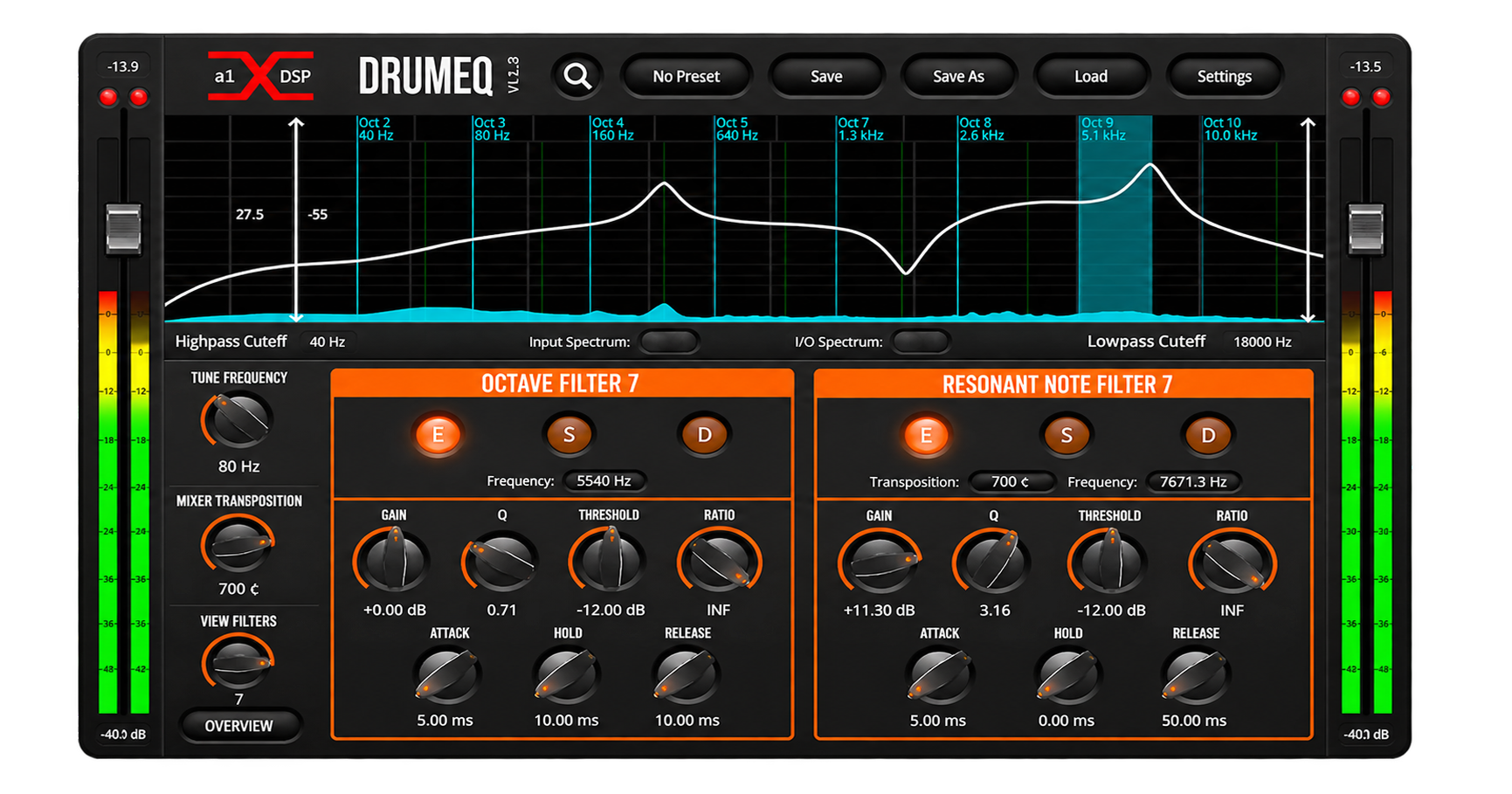Click the -13.5 output peak readout
This screenshot has height=794, width=1512.
coord(1365,66)
